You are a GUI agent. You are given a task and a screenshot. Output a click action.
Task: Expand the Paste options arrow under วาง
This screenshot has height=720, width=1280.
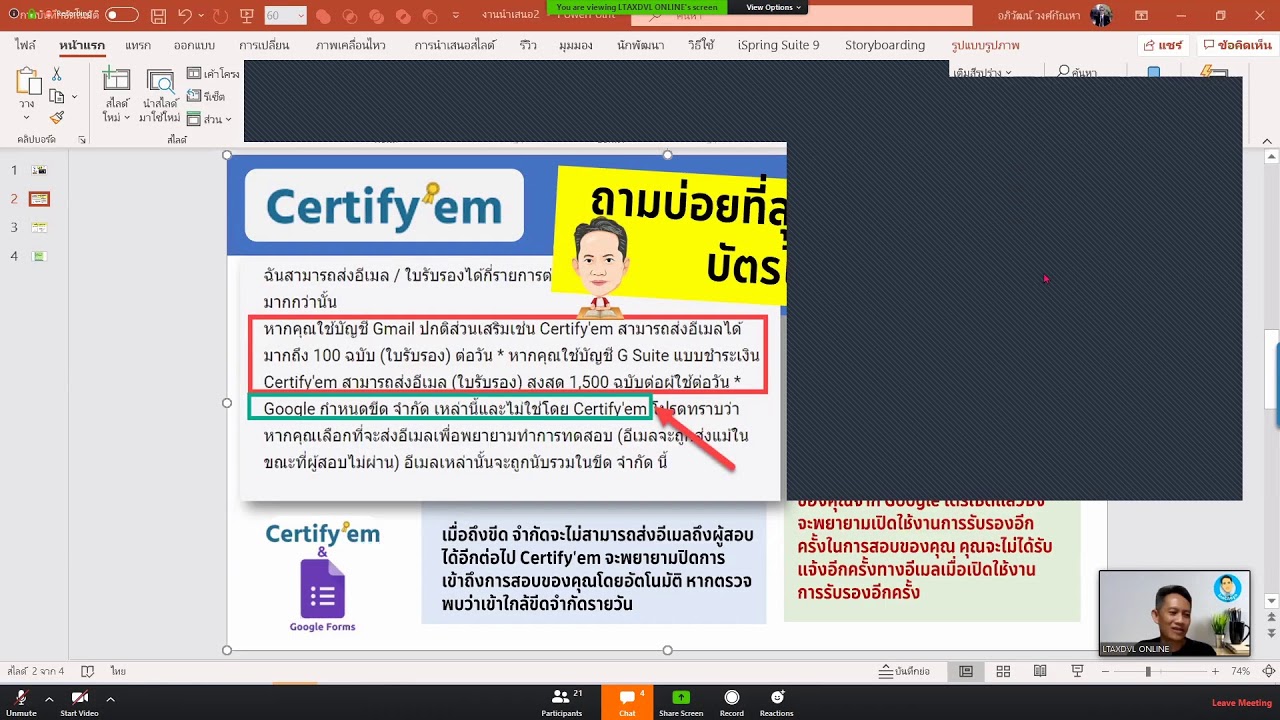pos(27,117)
